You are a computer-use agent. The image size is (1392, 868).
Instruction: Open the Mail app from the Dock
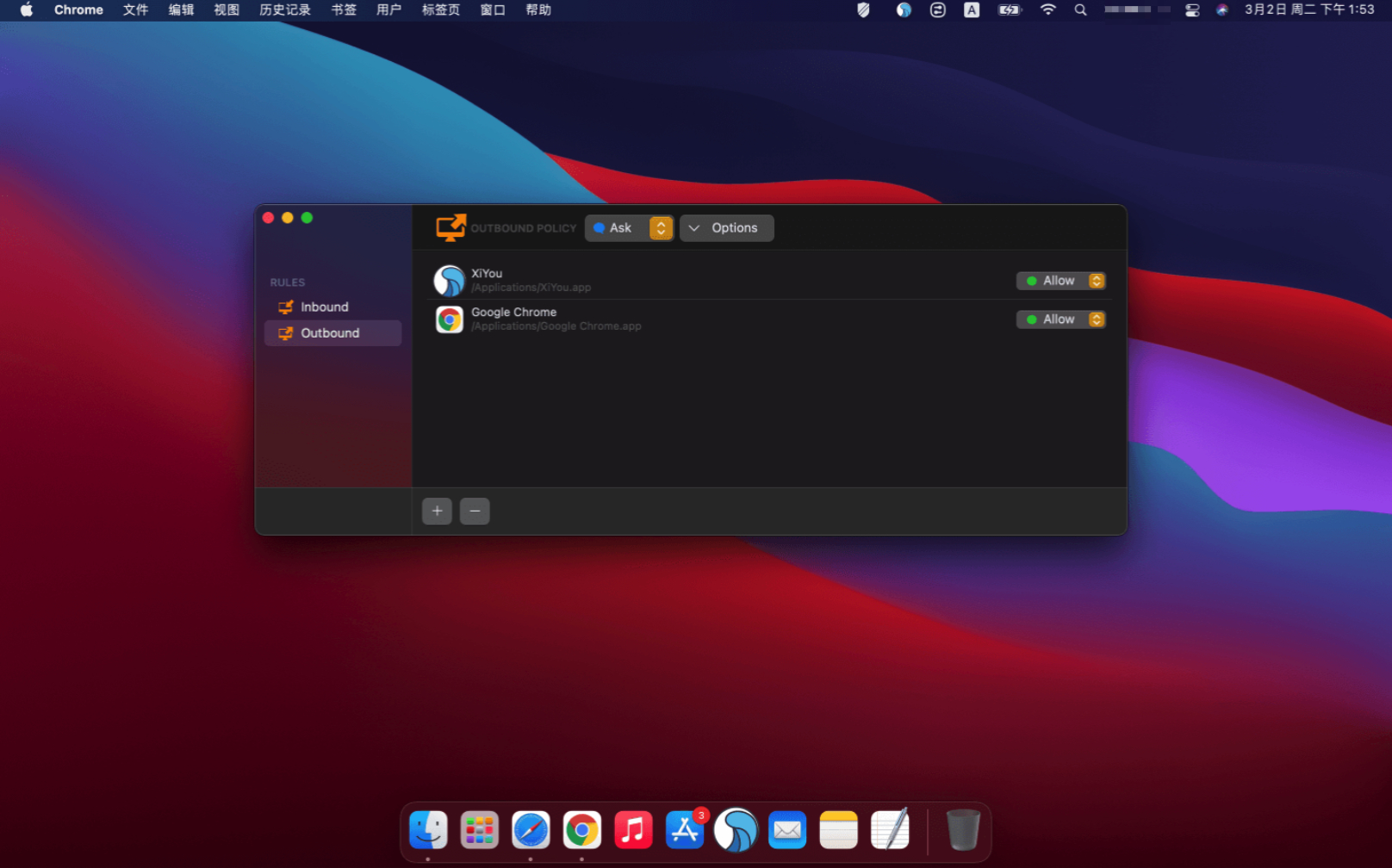click(787, 831)
